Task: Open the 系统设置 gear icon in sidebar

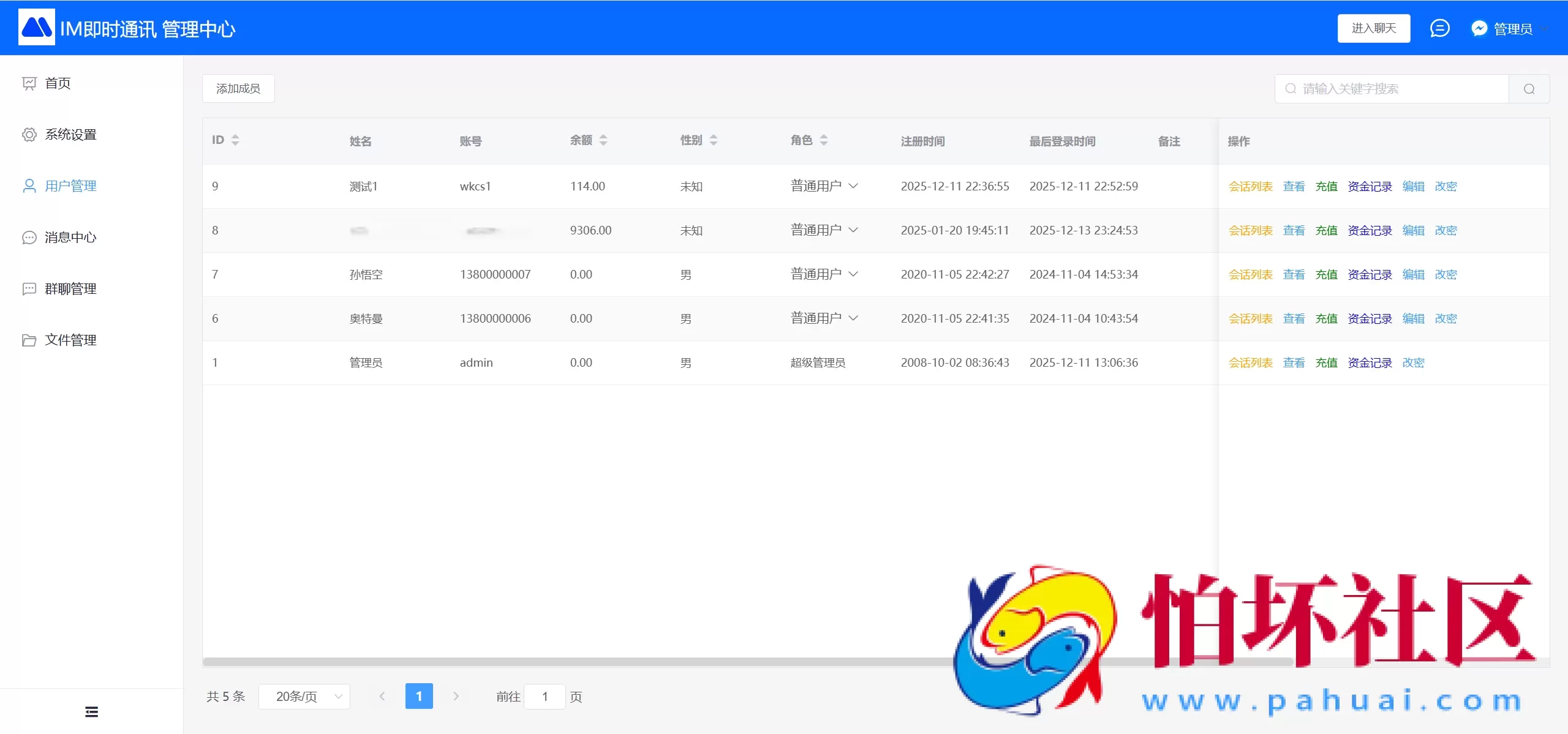Action: pyautogui.click(x=29, y=135)
